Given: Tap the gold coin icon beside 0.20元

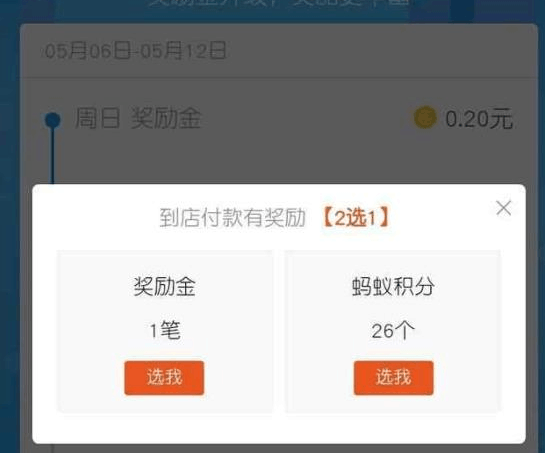Looking at the screenshot, I should [425, 118].
